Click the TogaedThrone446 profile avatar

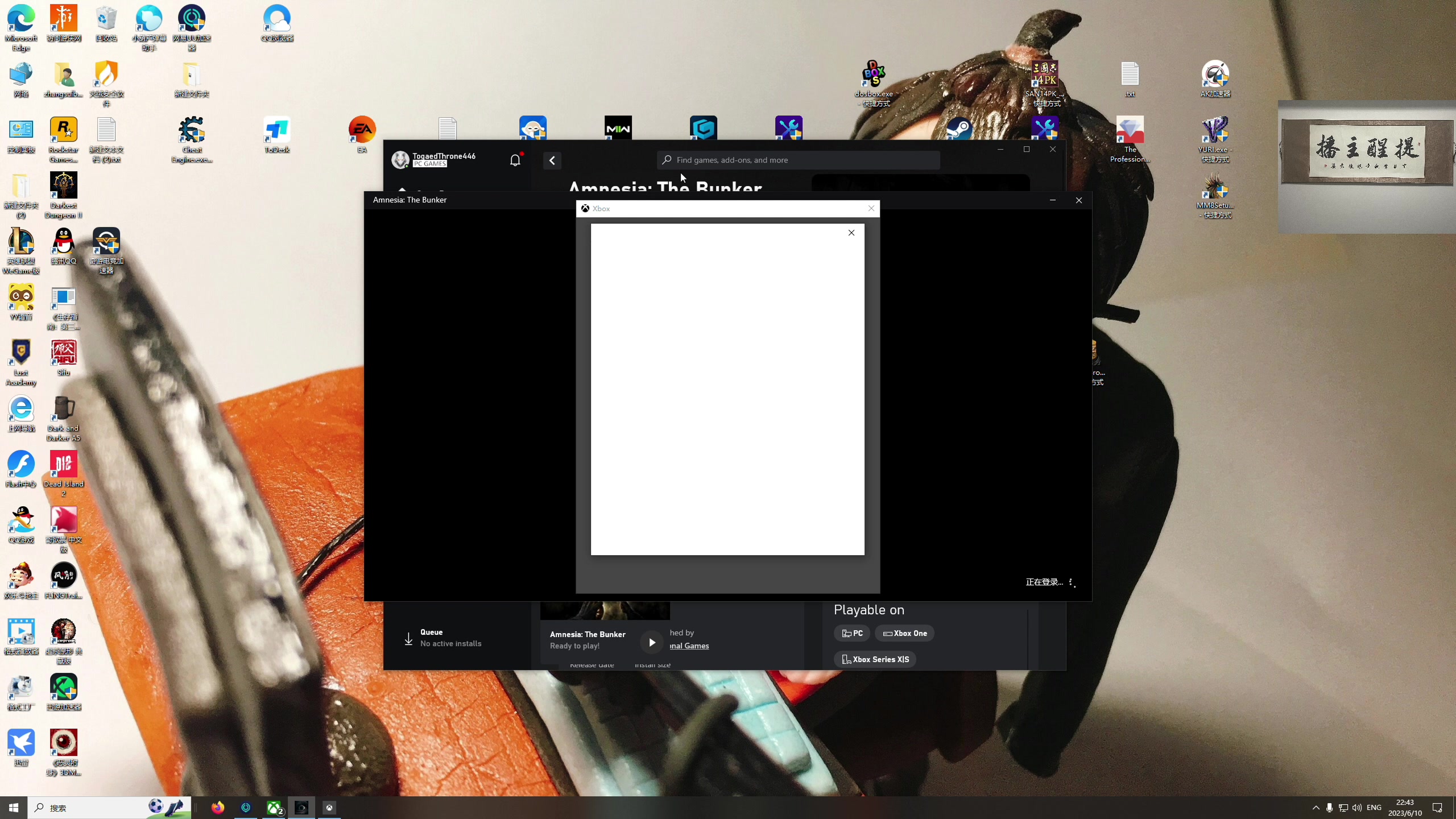[400, 160]
